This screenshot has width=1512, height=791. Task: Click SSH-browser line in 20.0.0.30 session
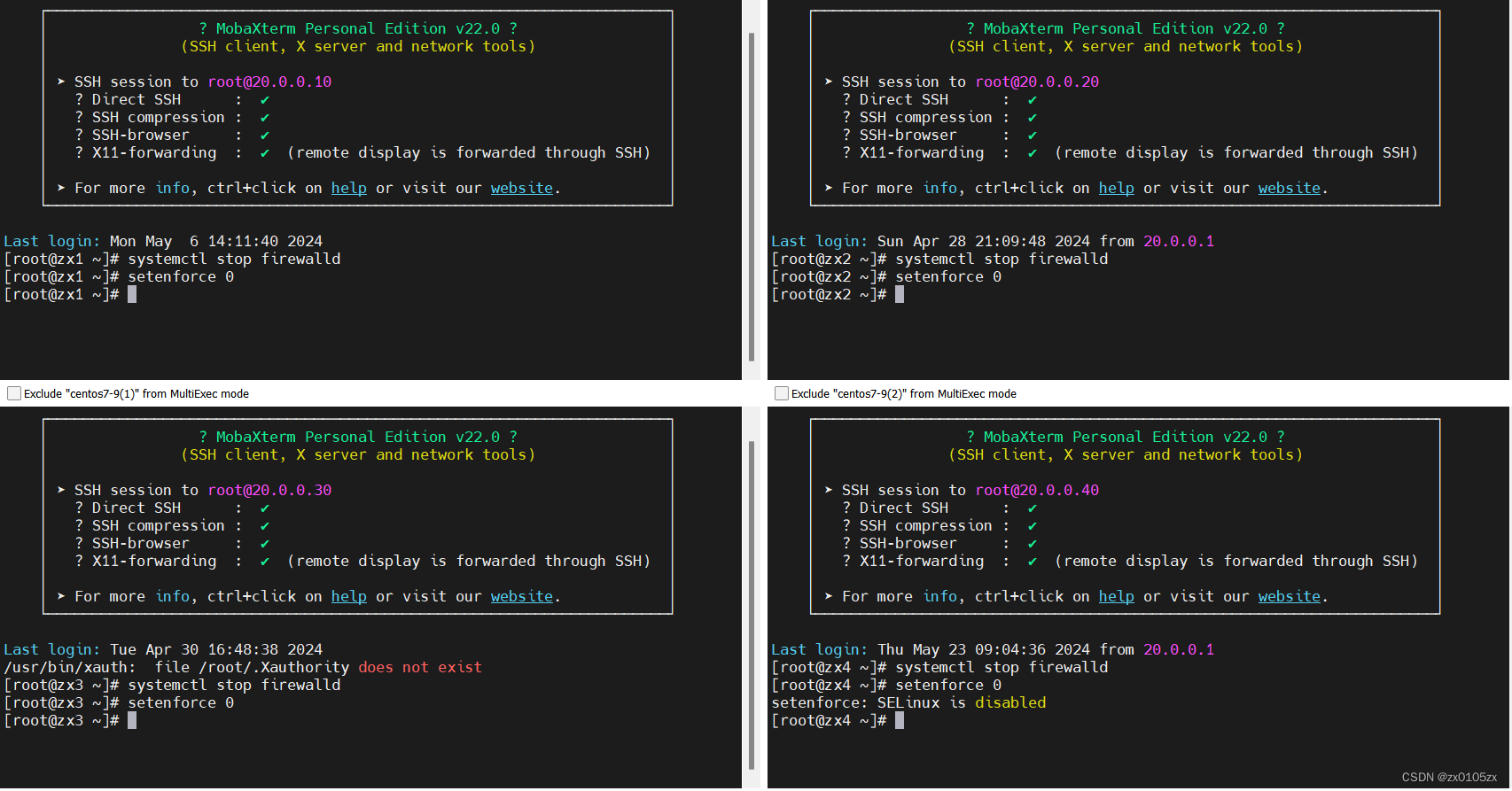tap(172, 544)
